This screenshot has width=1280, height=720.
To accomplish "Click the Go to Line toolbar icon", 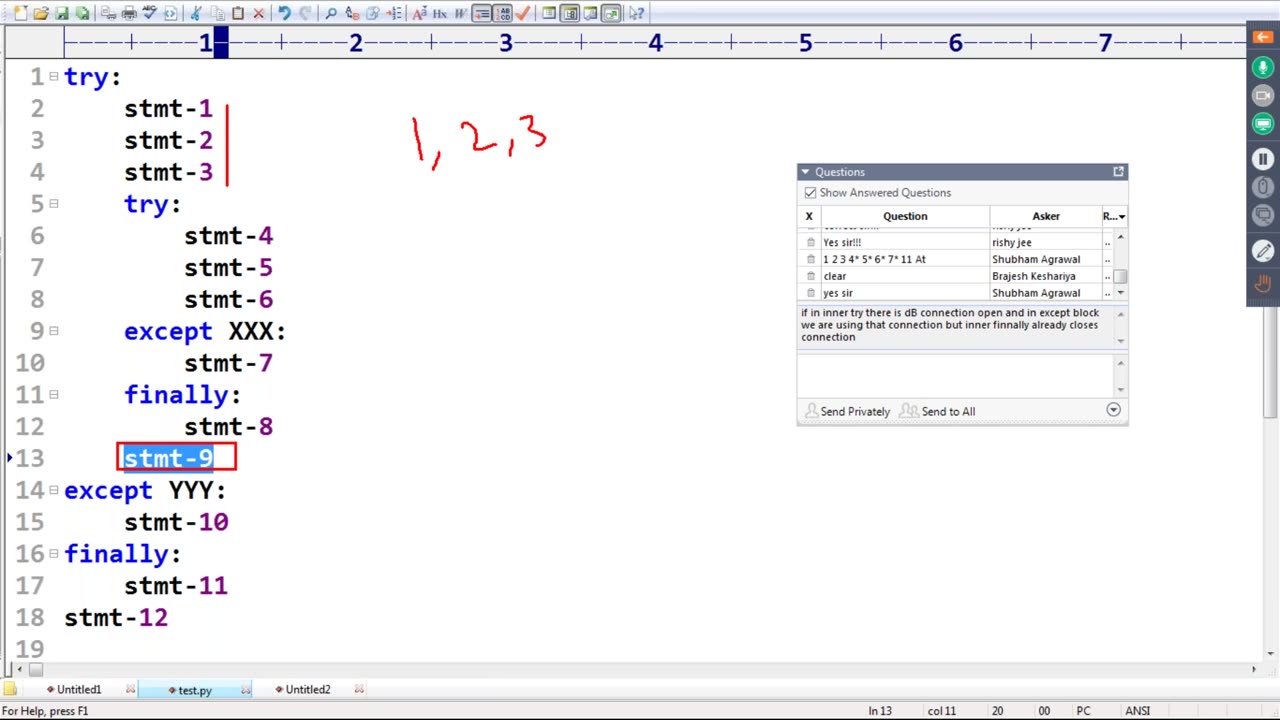I will tap(394, 13).
